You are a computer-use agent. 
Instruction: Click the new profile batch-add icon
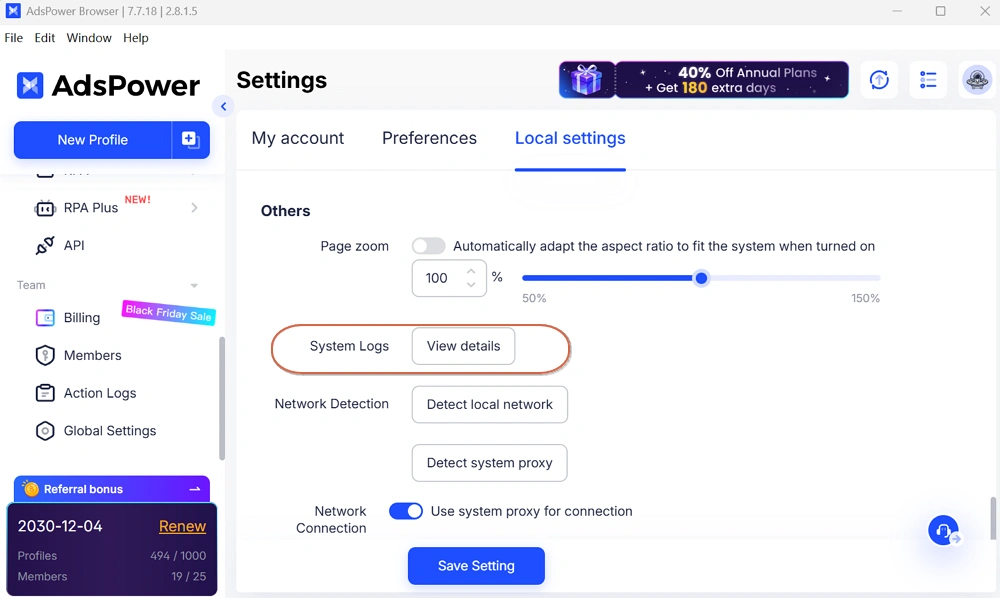tap(191, 140)
